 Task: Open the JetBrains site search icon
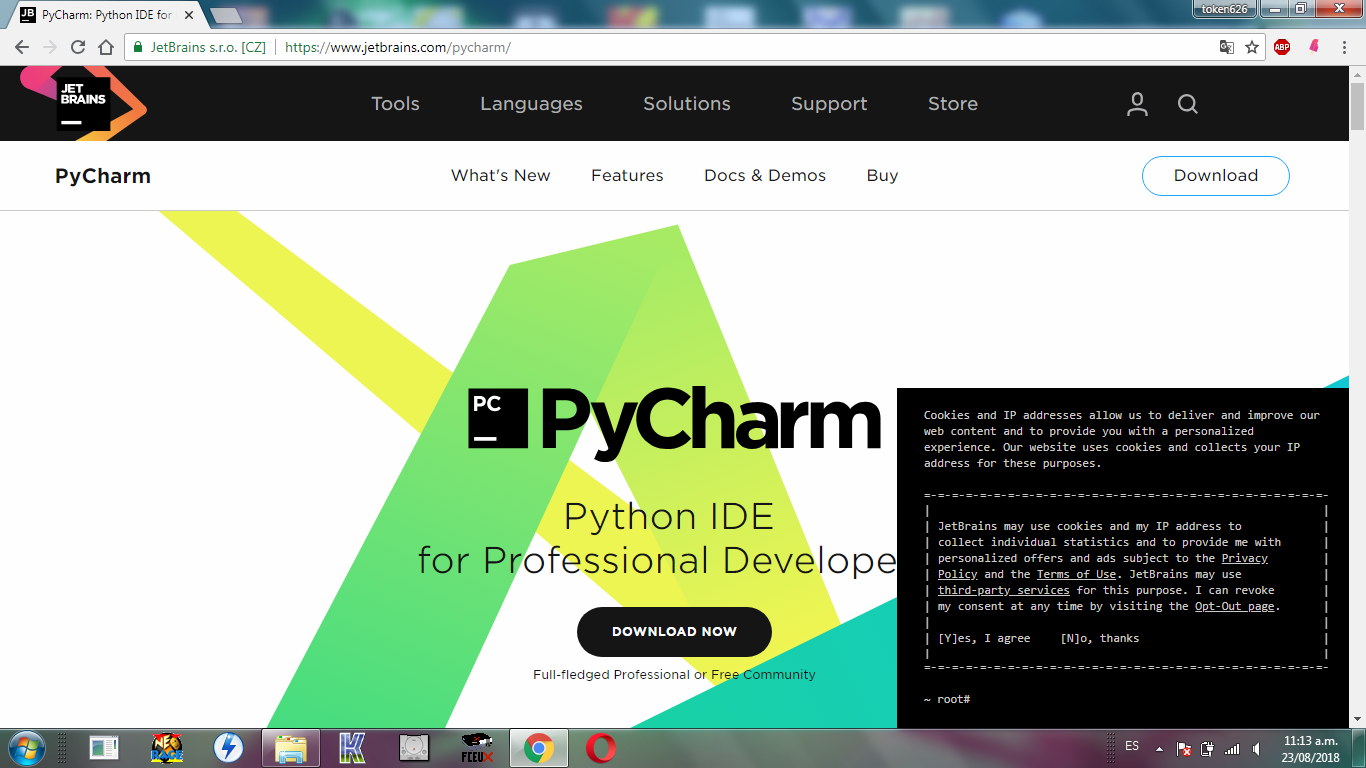1187,103
